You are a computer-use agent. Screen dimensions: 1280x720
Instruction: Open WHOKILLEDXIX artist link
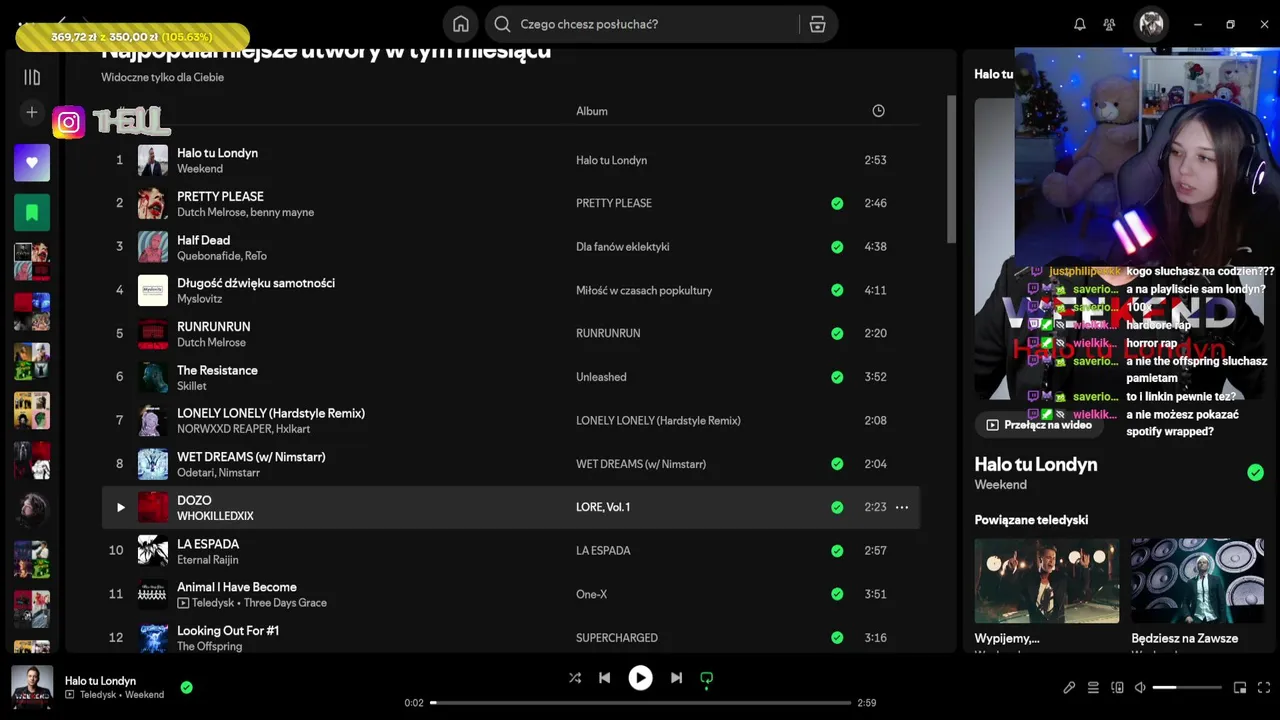pos(215,517)
